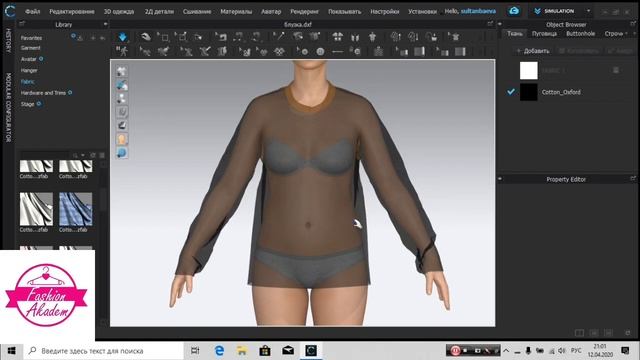The image size is (640, 360).
Task: Click the blue bubble icon in the viewport side toolbar
Action: tap(122, 153)
